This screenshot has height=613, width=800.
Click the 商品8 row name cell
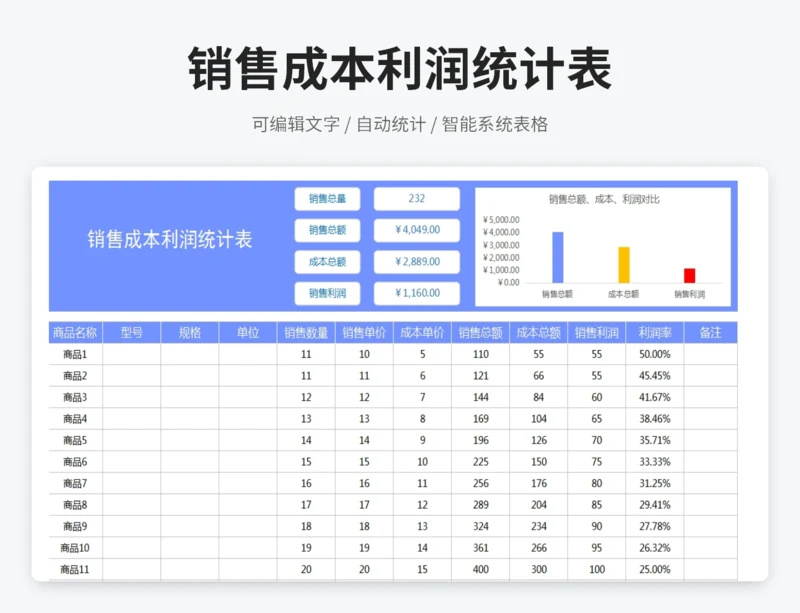tap(76, 505)
